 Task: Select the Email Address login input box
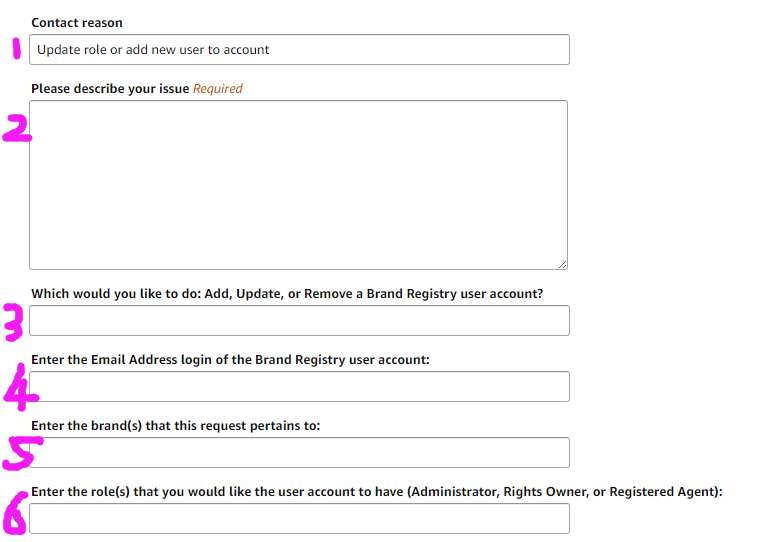299,386
